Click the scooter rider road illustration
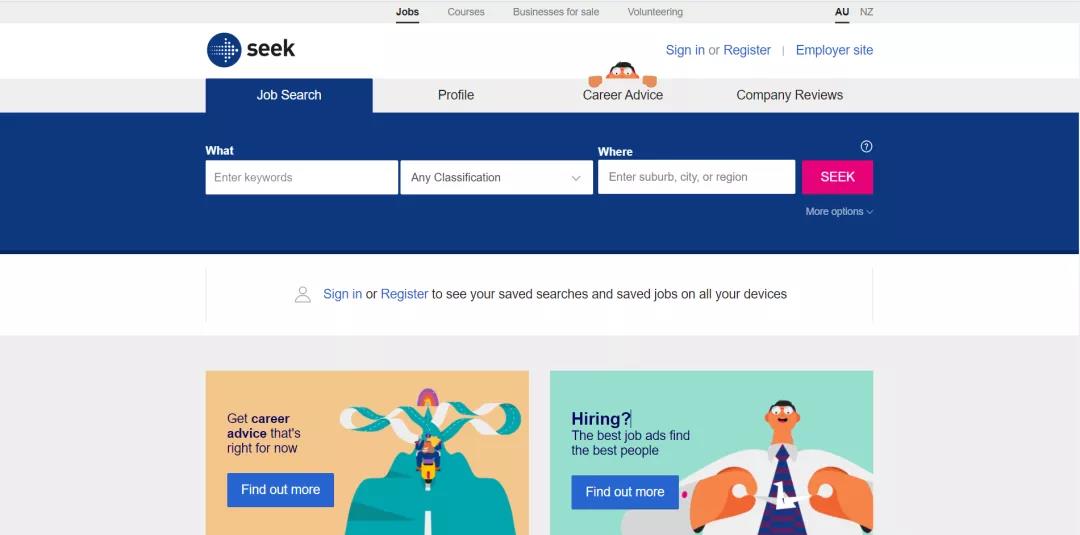 (x=430, y=461)
